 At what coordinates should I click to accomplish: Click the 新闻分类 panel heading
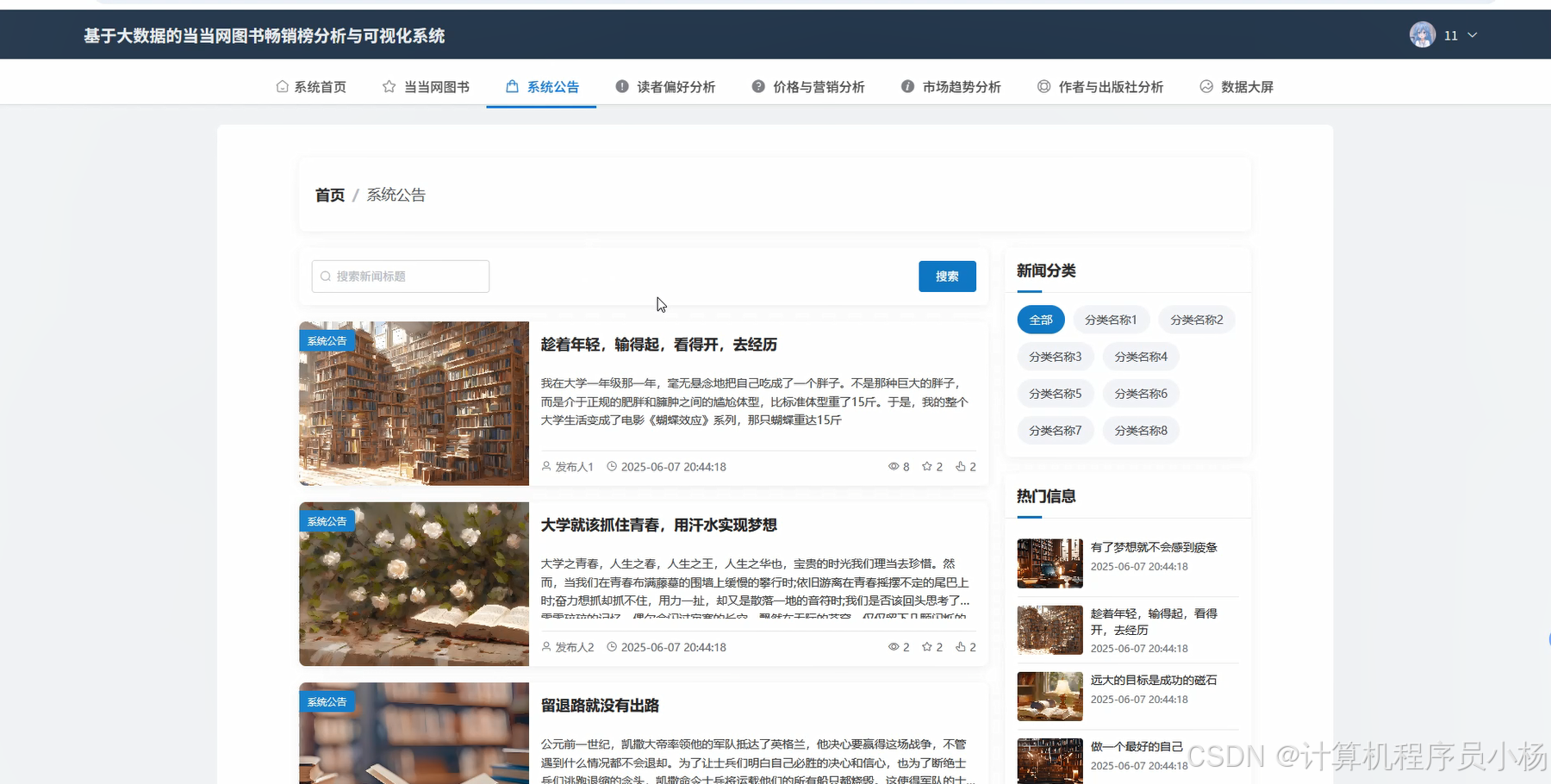[1046, 271]
